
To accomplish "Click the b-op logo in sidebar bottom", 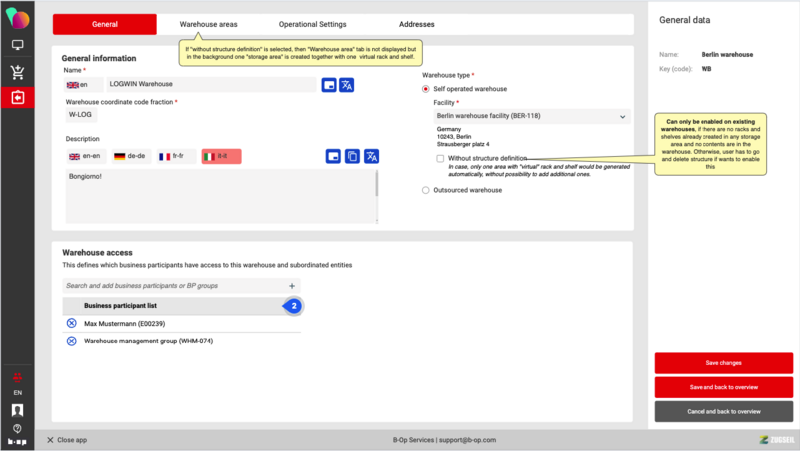I will click(17, 442).
